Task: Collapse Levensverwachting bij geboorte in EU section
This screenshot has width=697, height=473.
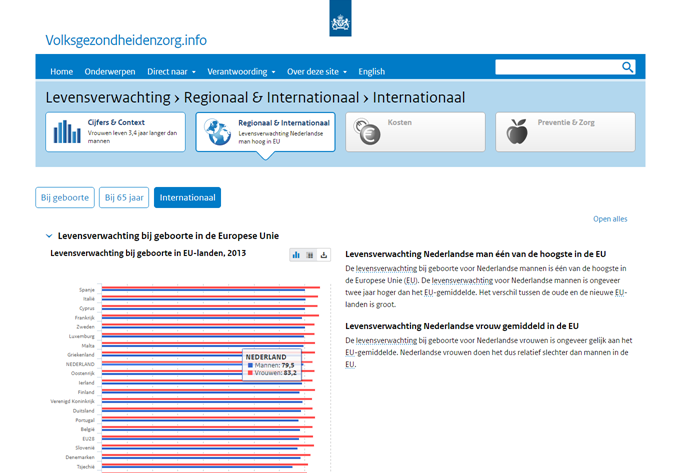Action: 49,237
